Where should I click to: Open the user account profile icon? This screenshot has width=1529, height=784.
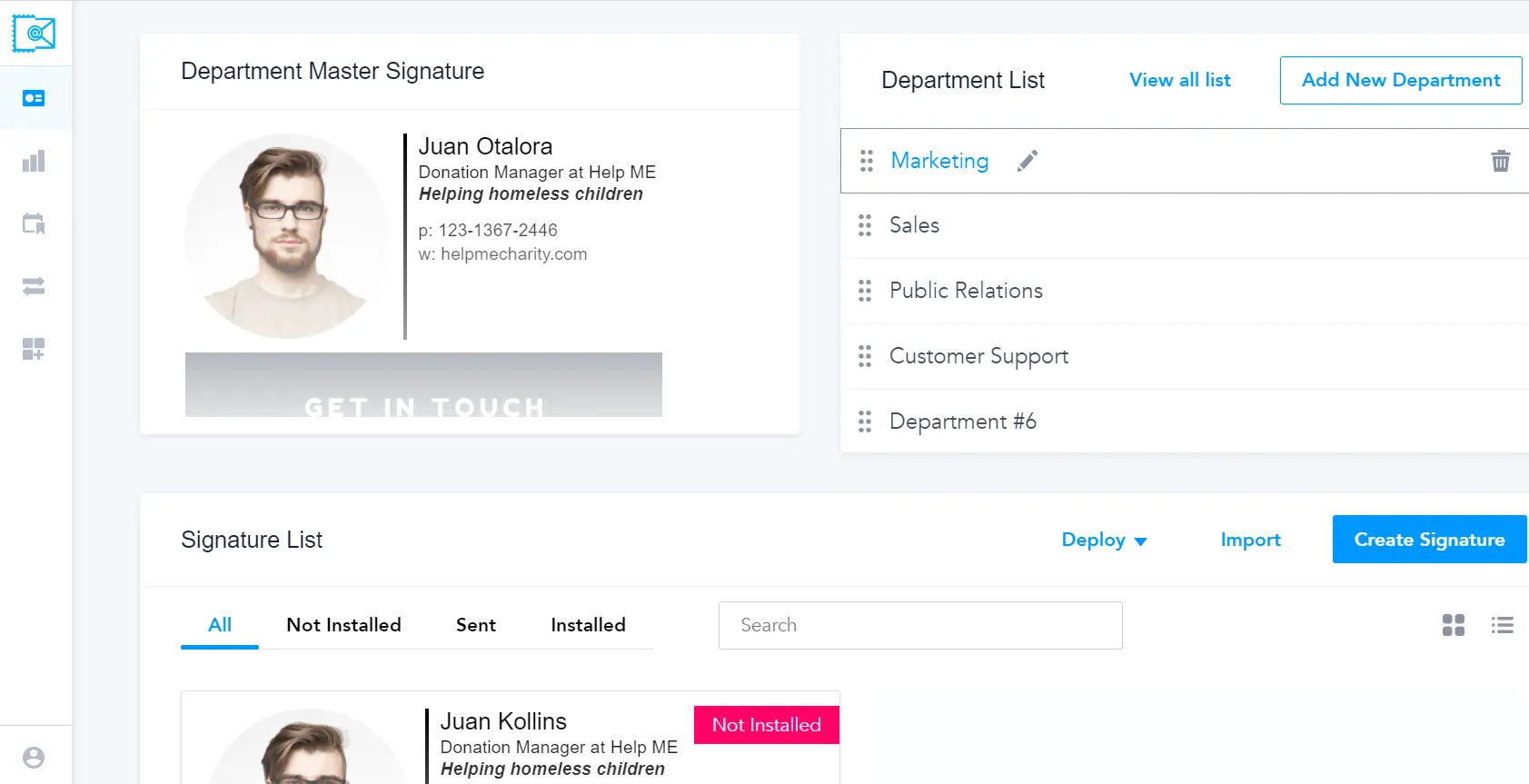(x=34, y=758)
